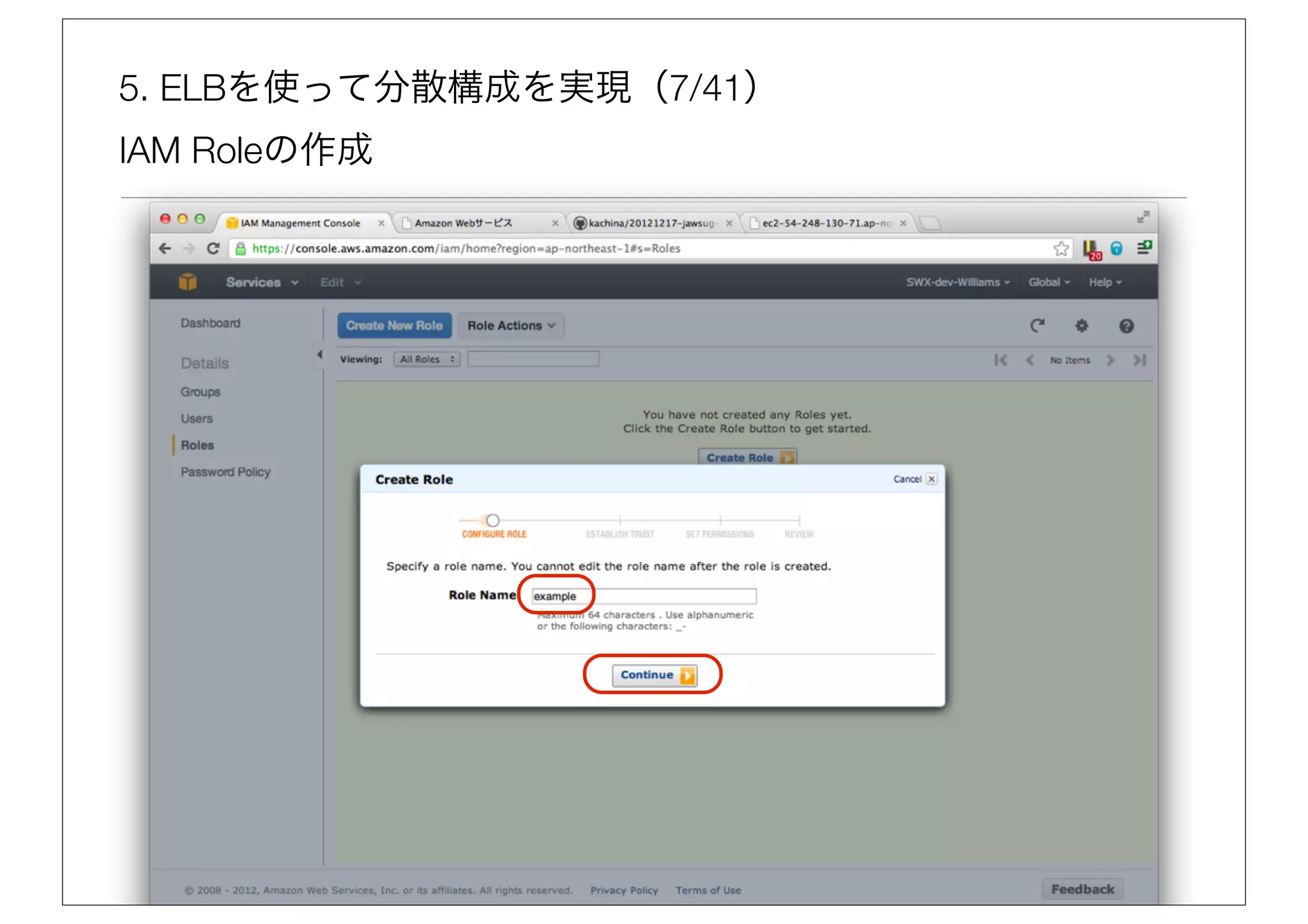Open the help question mark icon
Image resolution: width=1308 pixels, height=924 pixels.
click(1126, 326)
